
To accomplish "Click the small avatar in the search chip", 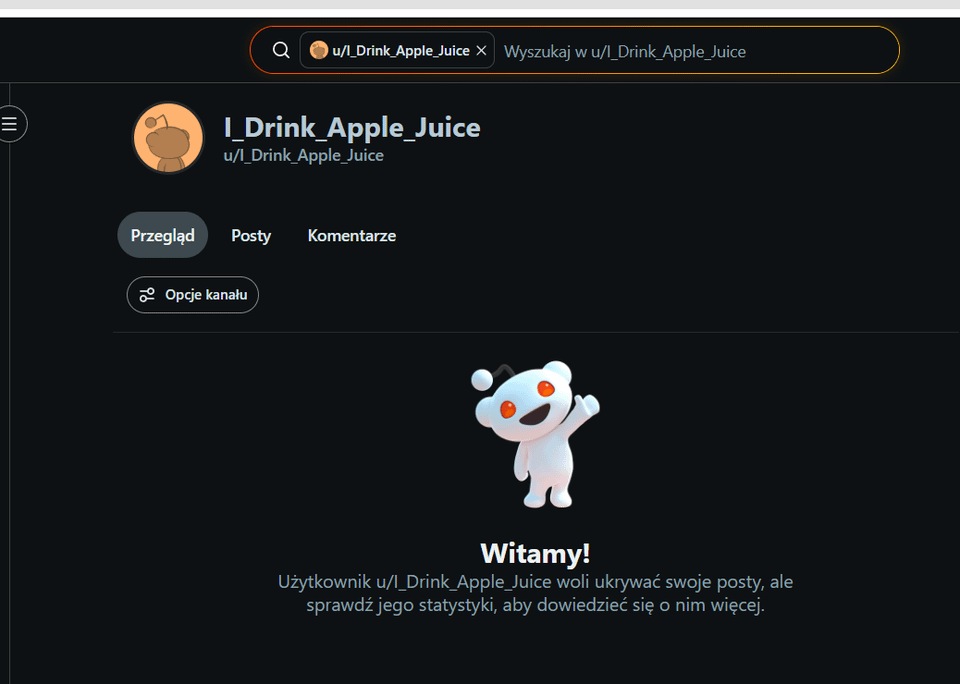I will point(319,50).
